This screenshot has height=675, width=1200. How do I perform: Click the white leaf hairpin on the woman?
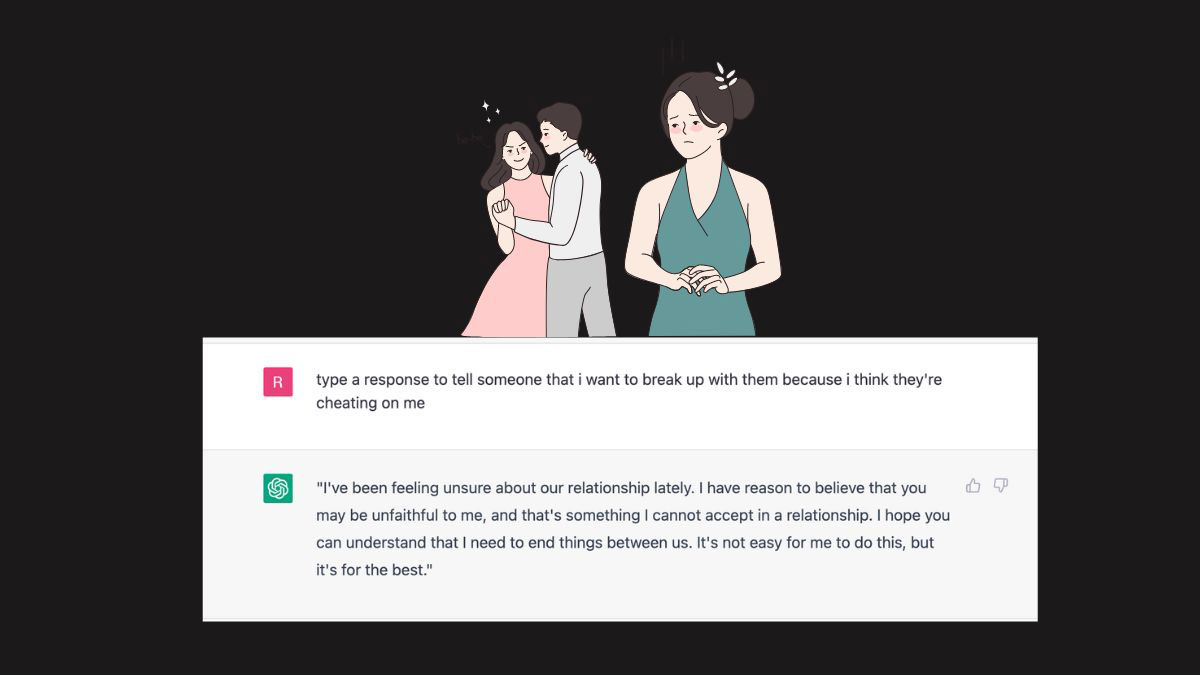click(x=725, y=76)
